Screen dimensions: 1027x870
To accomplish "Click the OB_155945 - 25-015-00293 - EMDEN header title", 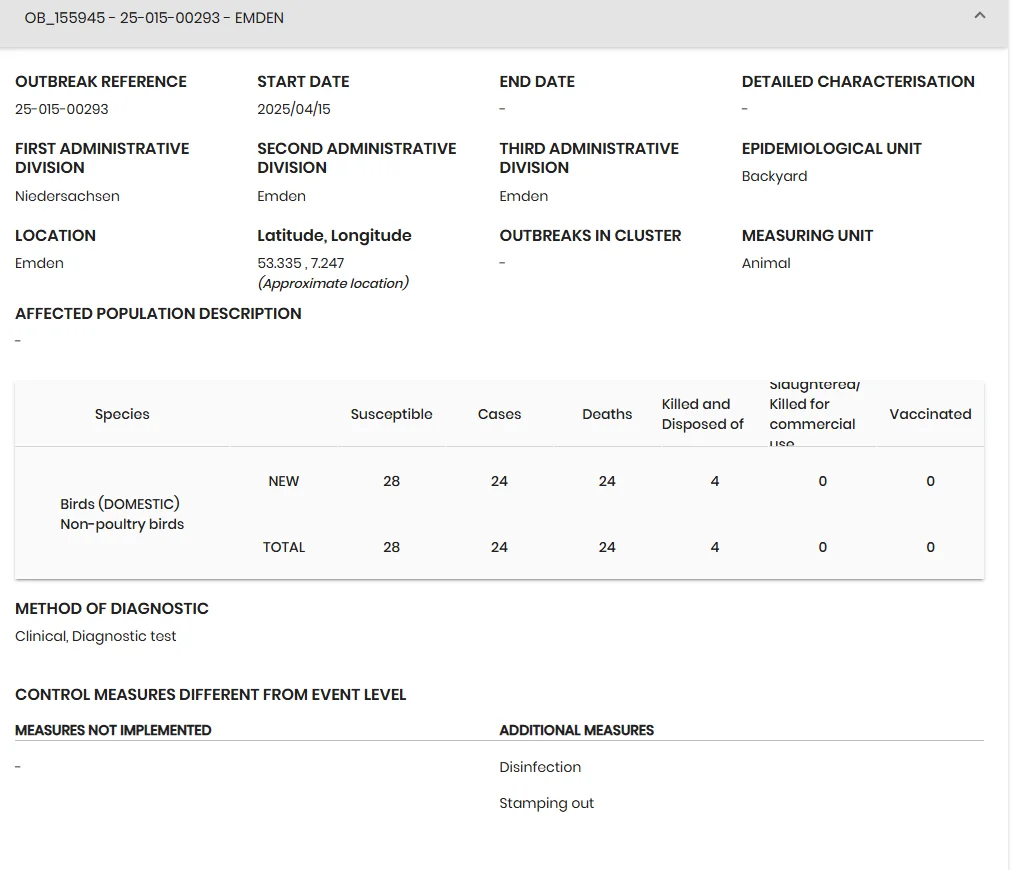I will point(154,18).
